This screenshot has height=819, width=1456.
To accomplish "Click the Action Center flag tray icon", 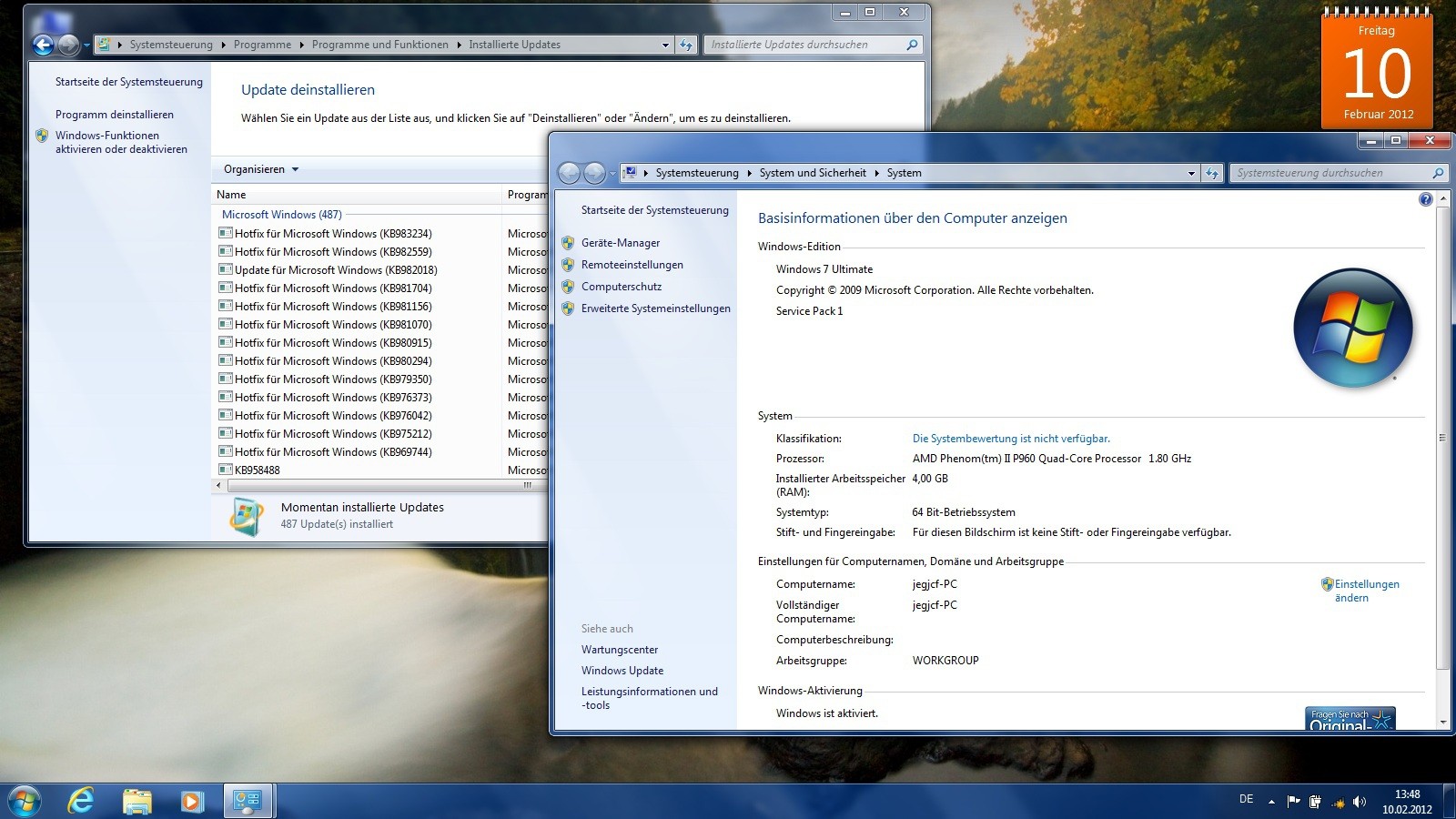I will click(x=1293, y=802).
